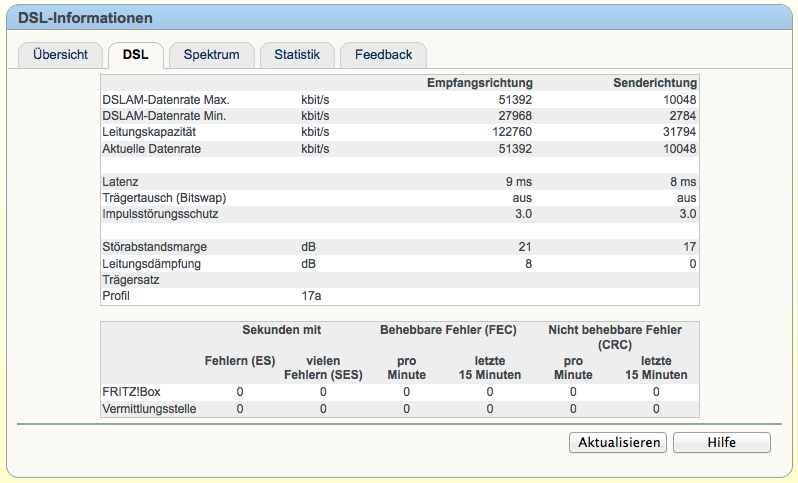Open the Feedback tab
The width and height of the screenshot is (798, 483).
pyautogui.click(x=383, y=55)
